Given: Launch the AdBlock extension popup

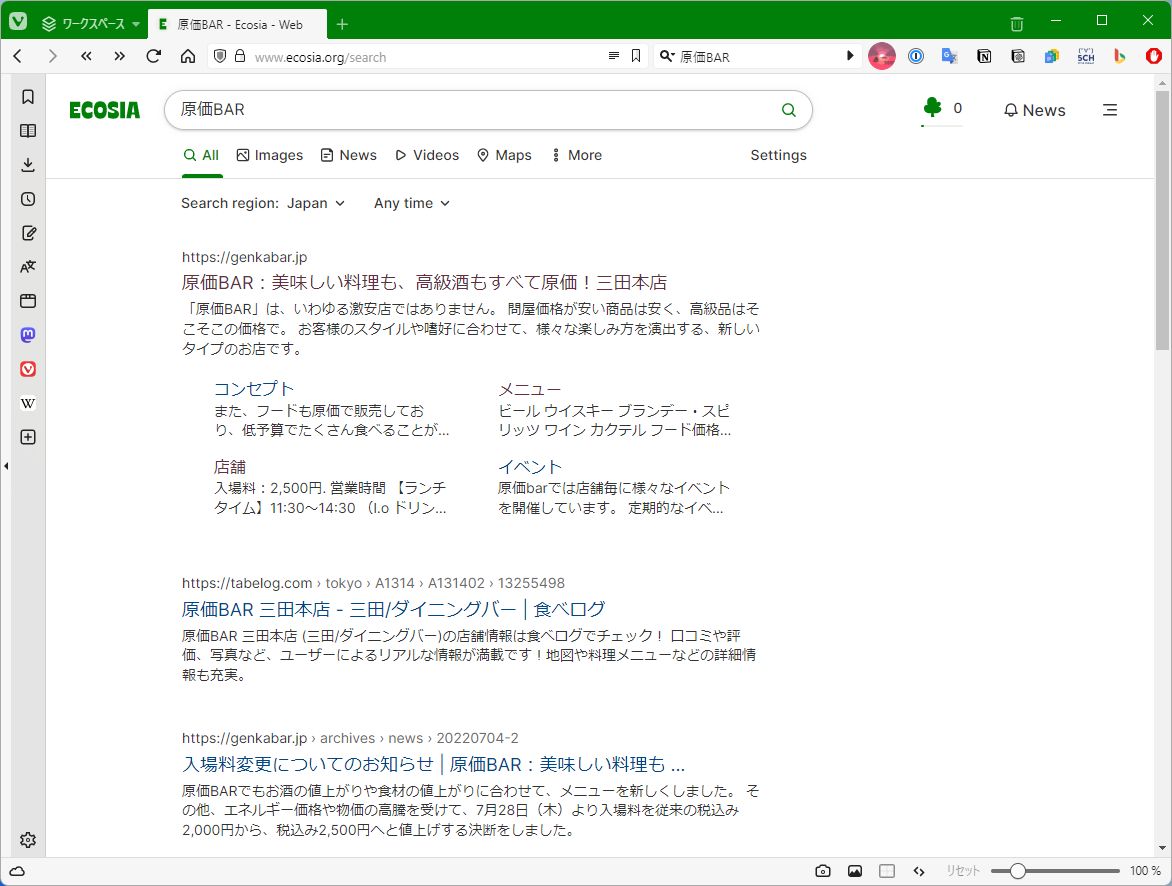Looking at the screenshot, I should click(1153, 56).
